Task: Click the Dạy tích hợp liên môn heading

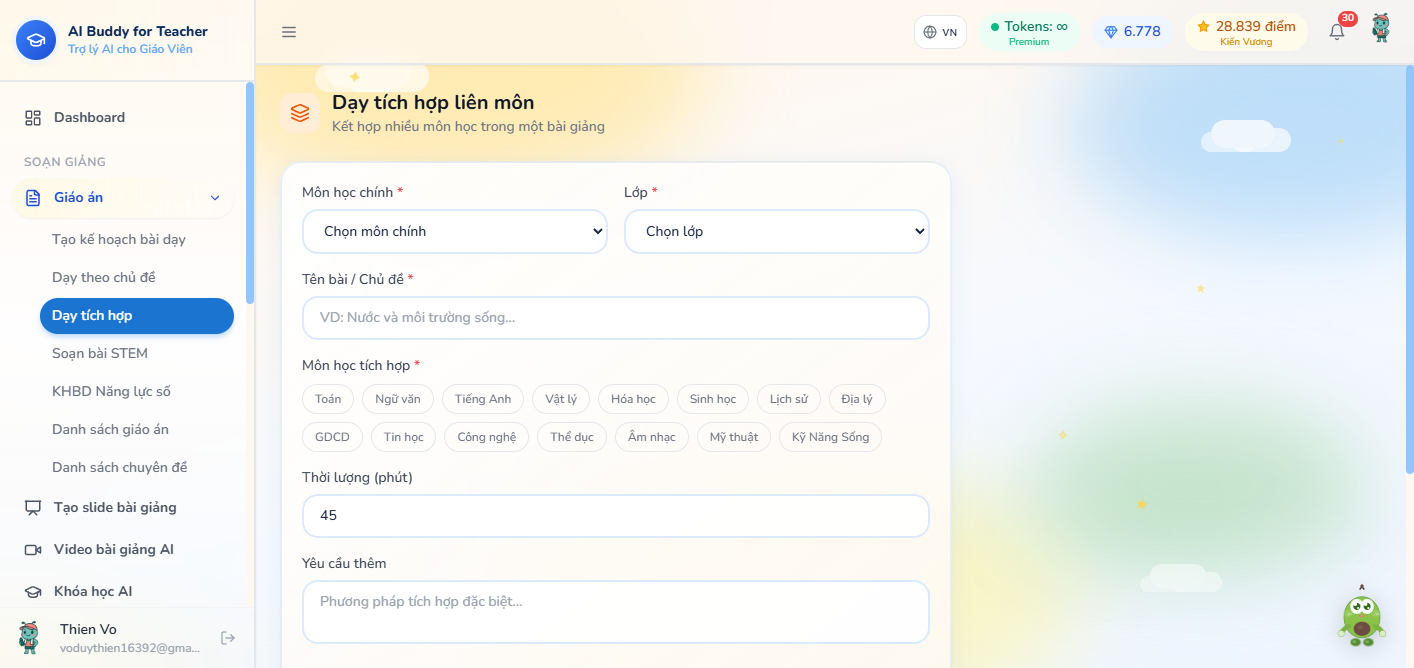Action: (433, 102)
